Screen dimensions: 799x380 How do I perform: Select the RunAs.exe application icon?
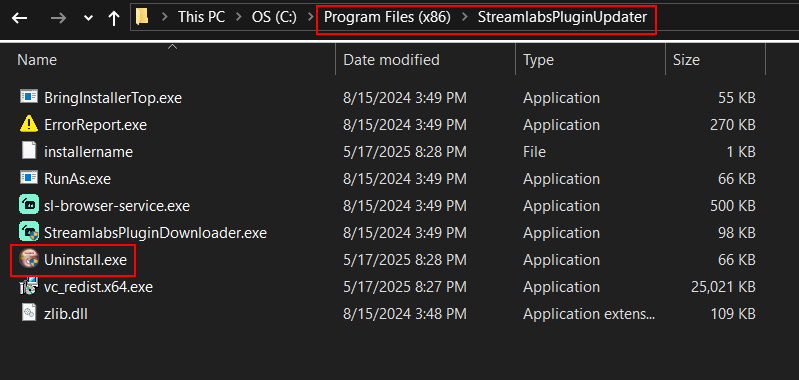29,178
